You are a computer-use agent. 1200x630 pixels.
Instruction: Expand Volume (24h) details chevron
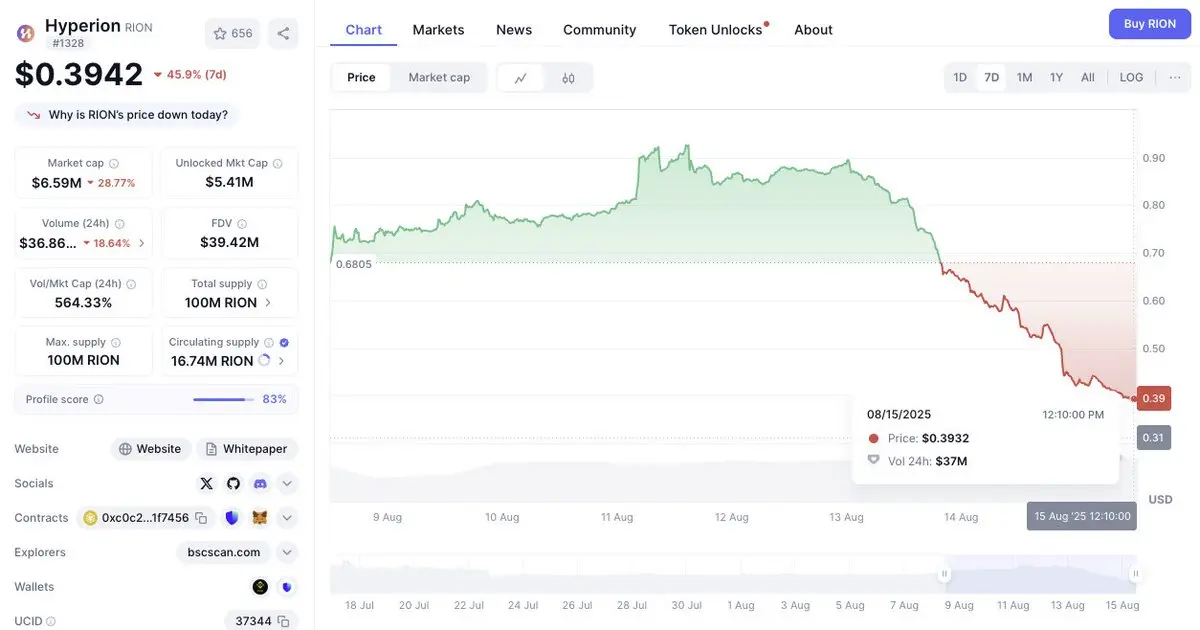point(141,243)
